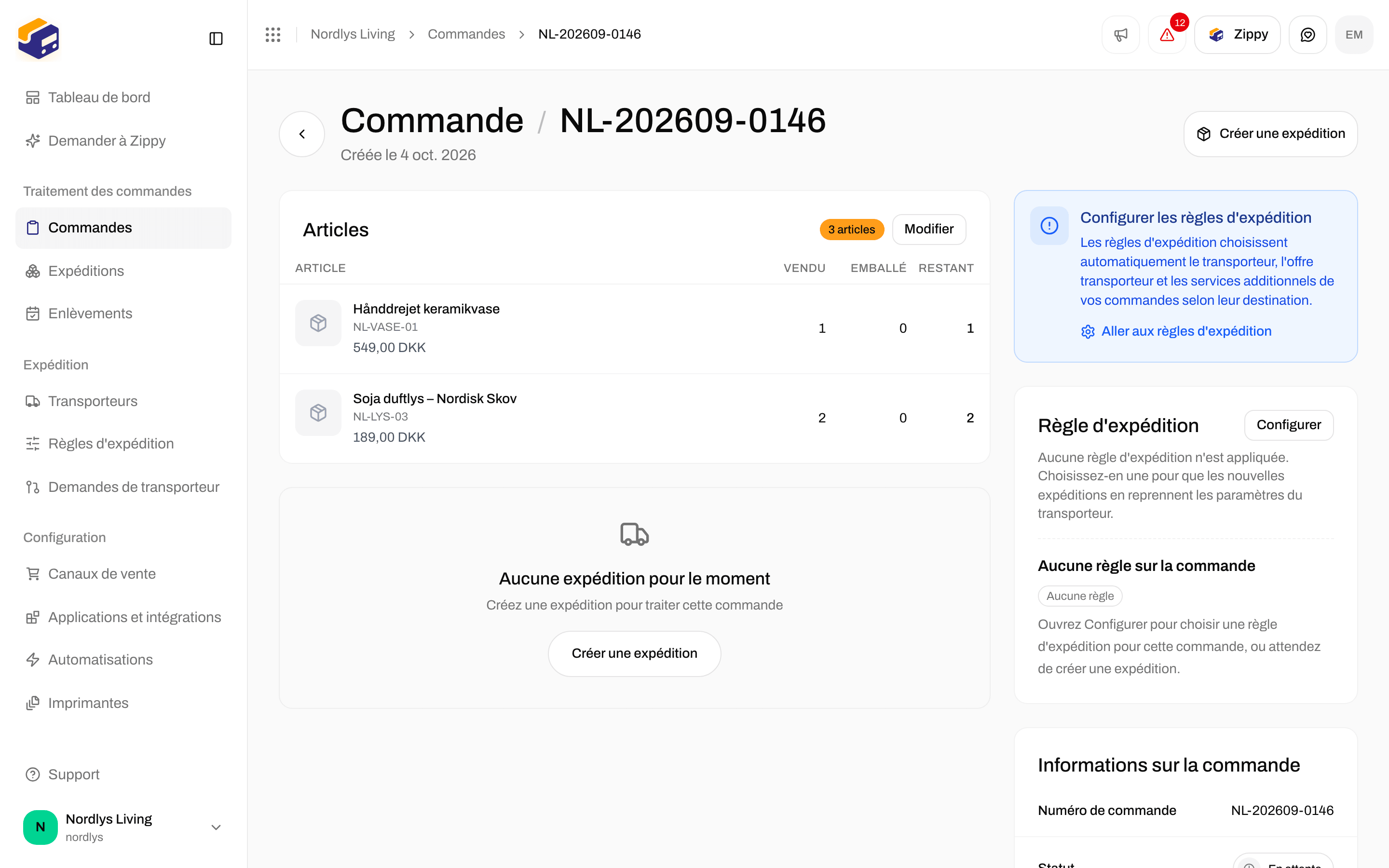Open alerts with the 12 badge
Viewport: 1389px width, 868px height.
1167,34
